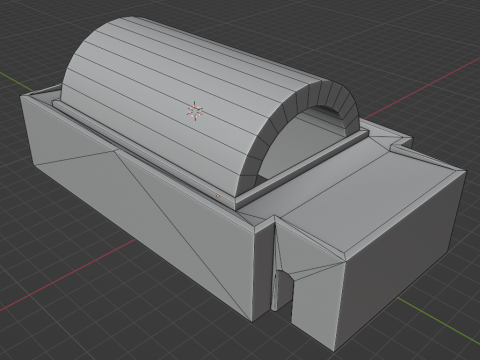Screen dimensions: 480x360
Task: Select the small corner notch behind the extension
Action: 401,143
